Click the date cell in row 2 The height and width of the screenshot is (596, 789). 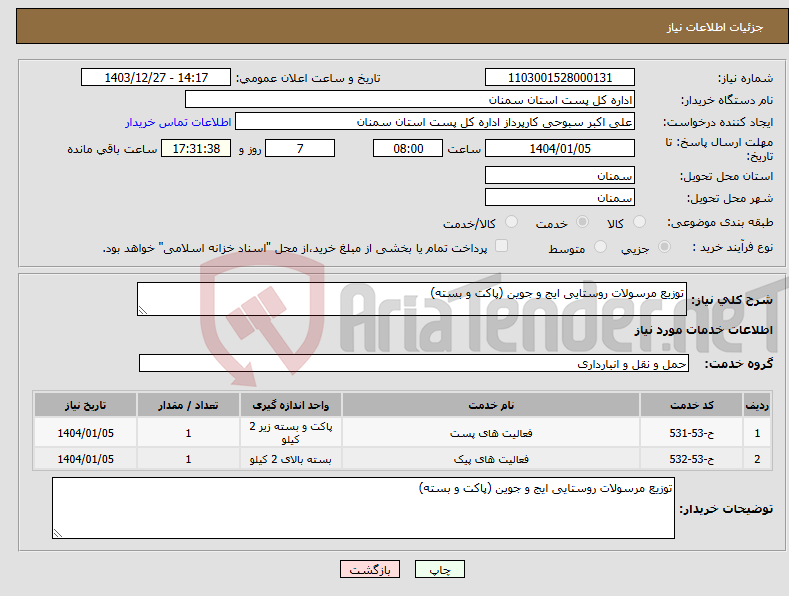86,459
